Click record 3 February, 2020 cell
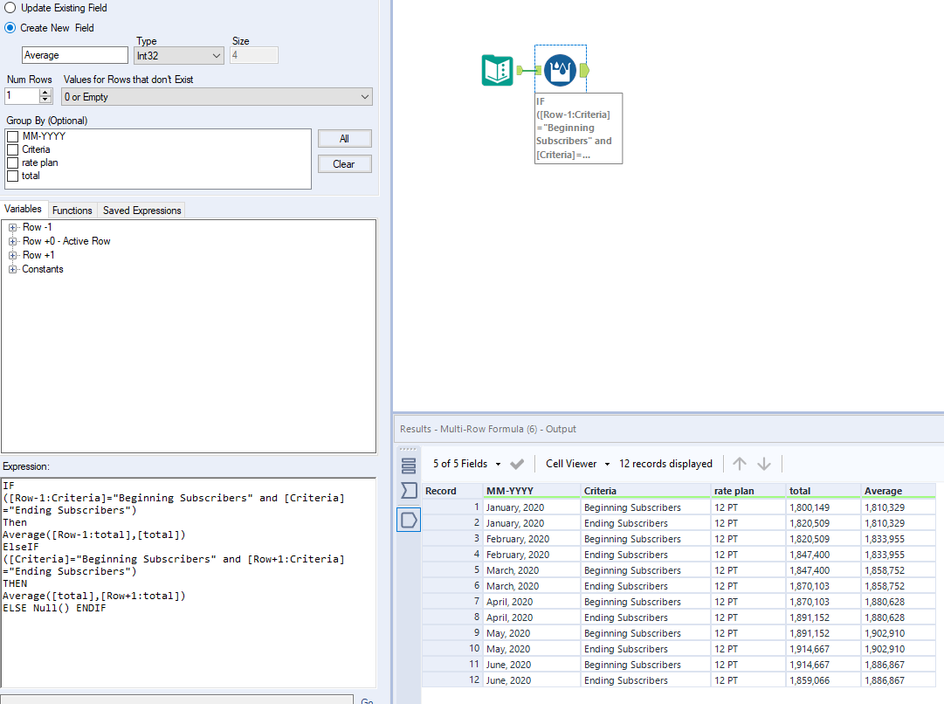Viewport: 944px width, 704px height. tap(532, 539)
